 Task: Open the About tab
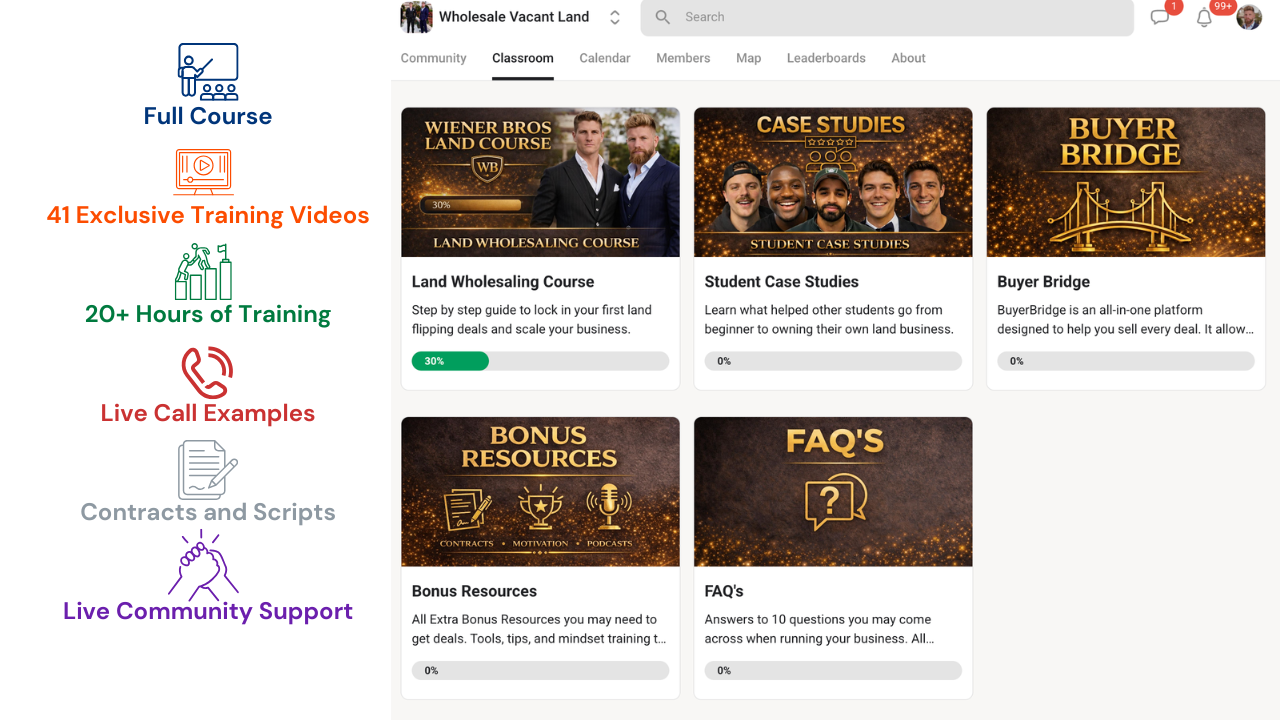click(909, 58)
